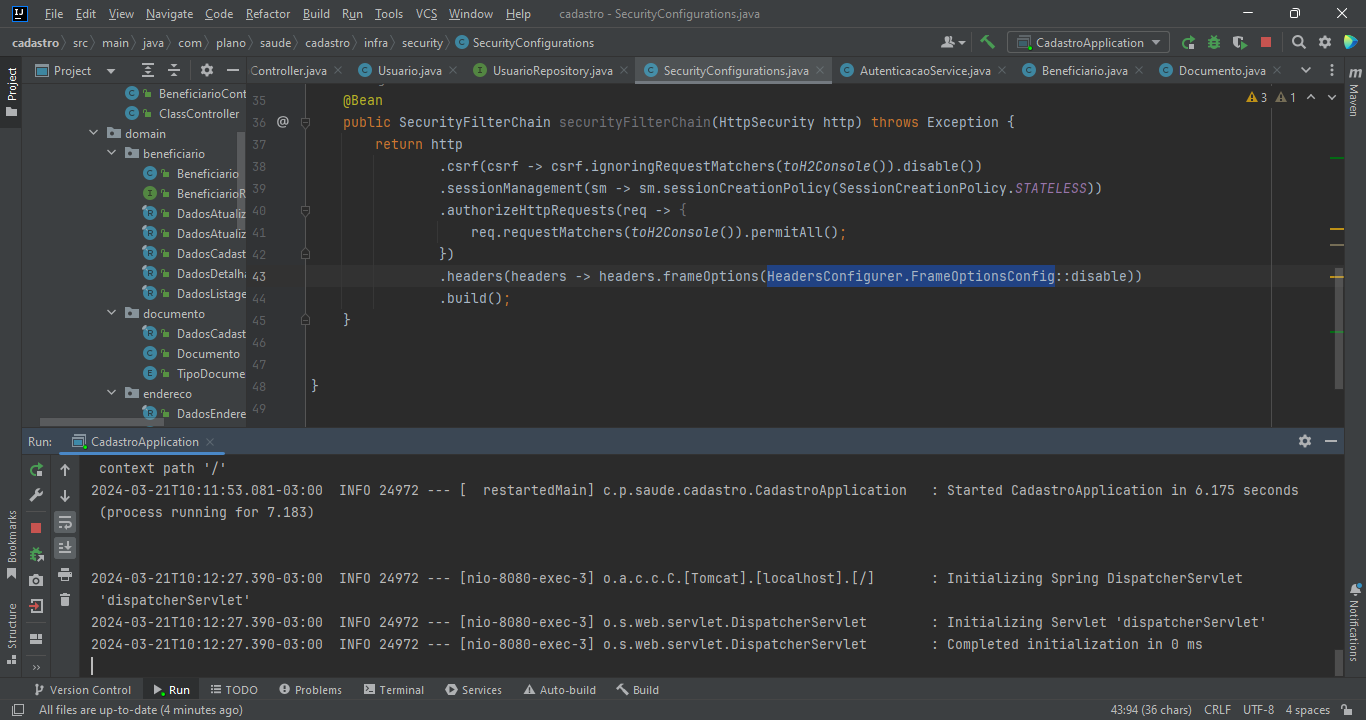Open the Navigate menu

pos(169,14)
